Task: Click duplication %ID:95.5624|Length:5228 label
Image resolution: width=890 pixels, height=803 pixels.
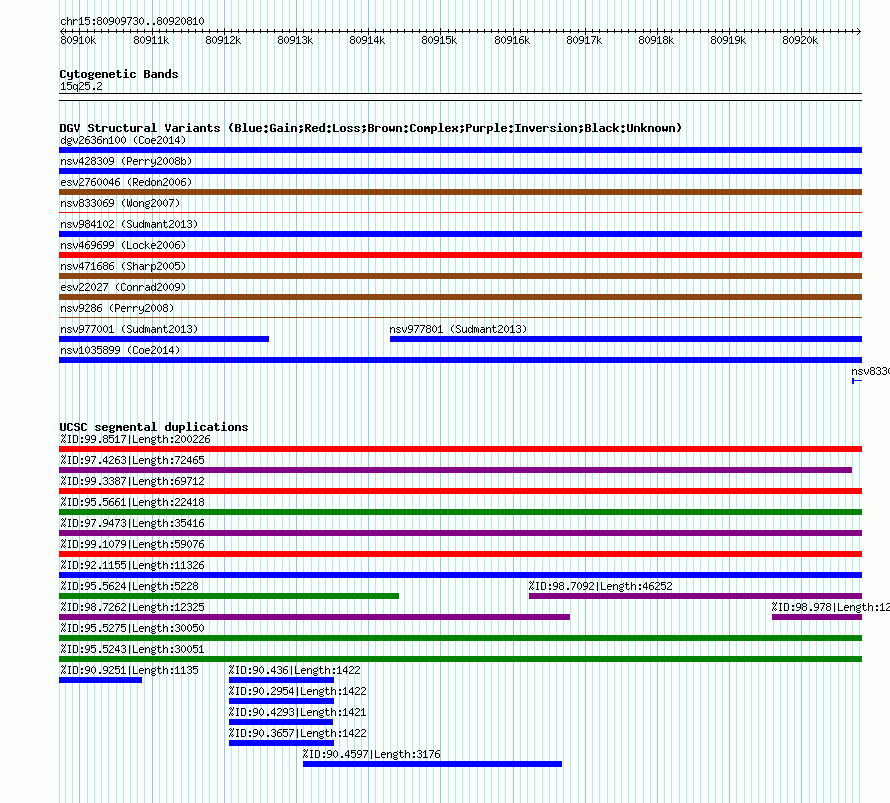Action: 129,586
